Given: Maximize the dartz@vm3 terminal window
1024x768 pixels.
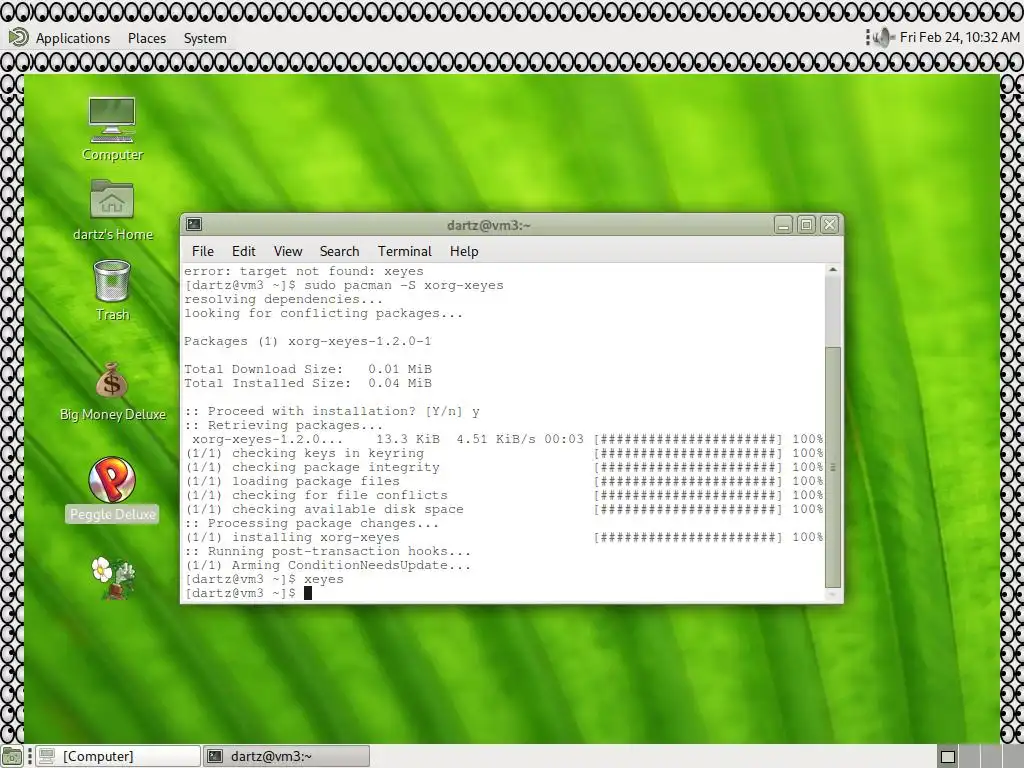Looking at the screenshot, I should pyautogui.click(x=807, y=225).
